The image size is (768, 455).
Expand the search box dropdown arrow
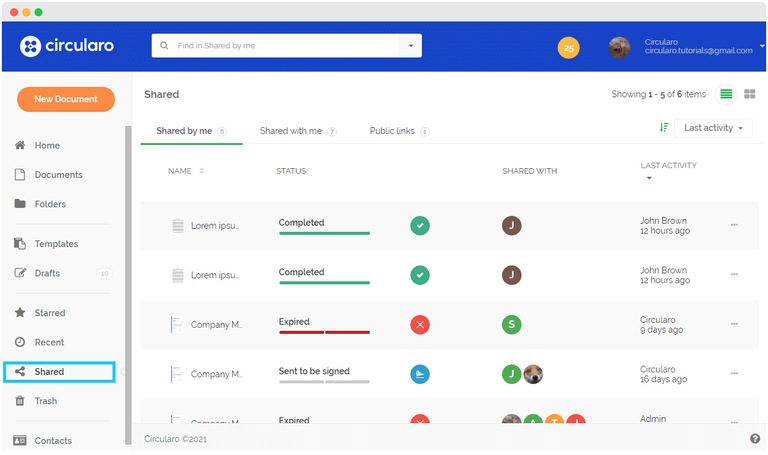click(x=410, y=46)
